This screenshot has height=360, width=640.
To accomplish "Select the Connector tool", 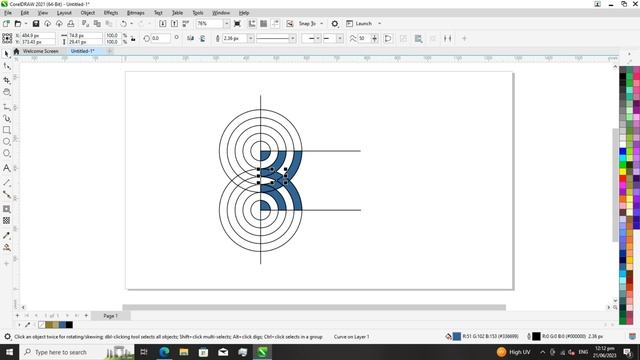I will tap(7, 194).
